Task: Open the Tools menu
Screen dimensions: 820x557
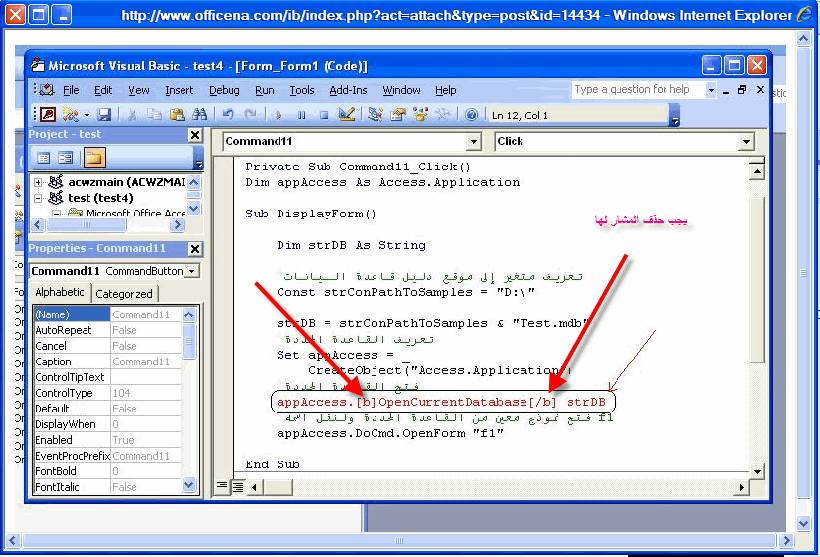Action: pyautogui.click(x=302, y=90)
